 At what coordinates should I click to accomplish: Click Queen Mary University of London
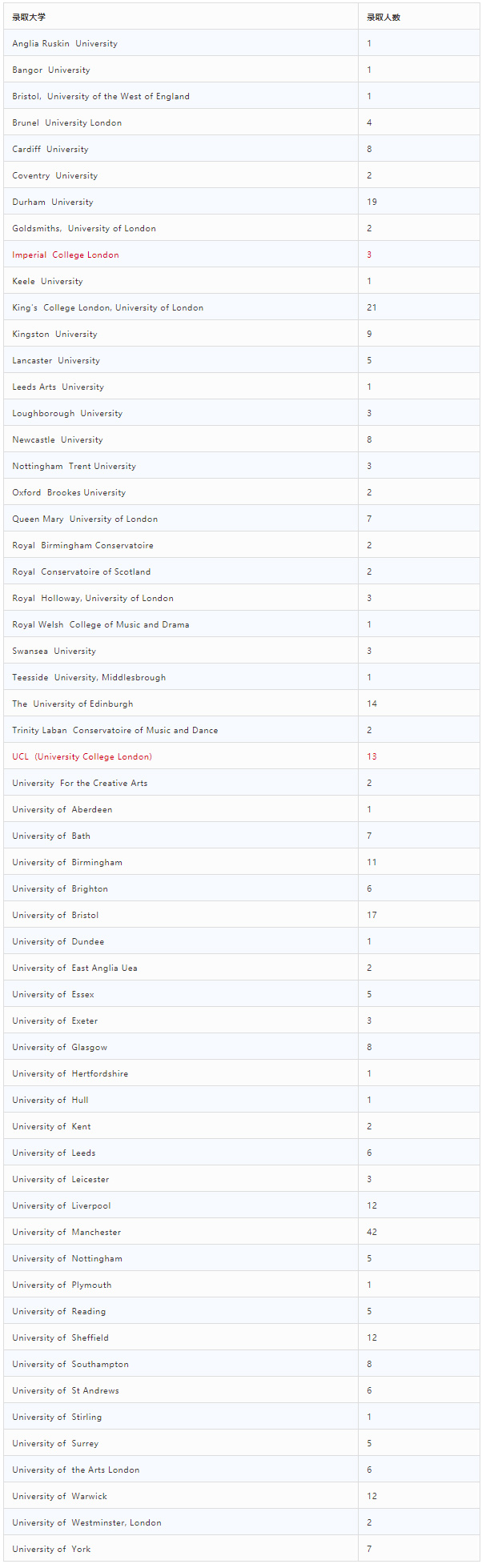click(x=85, y=519)
